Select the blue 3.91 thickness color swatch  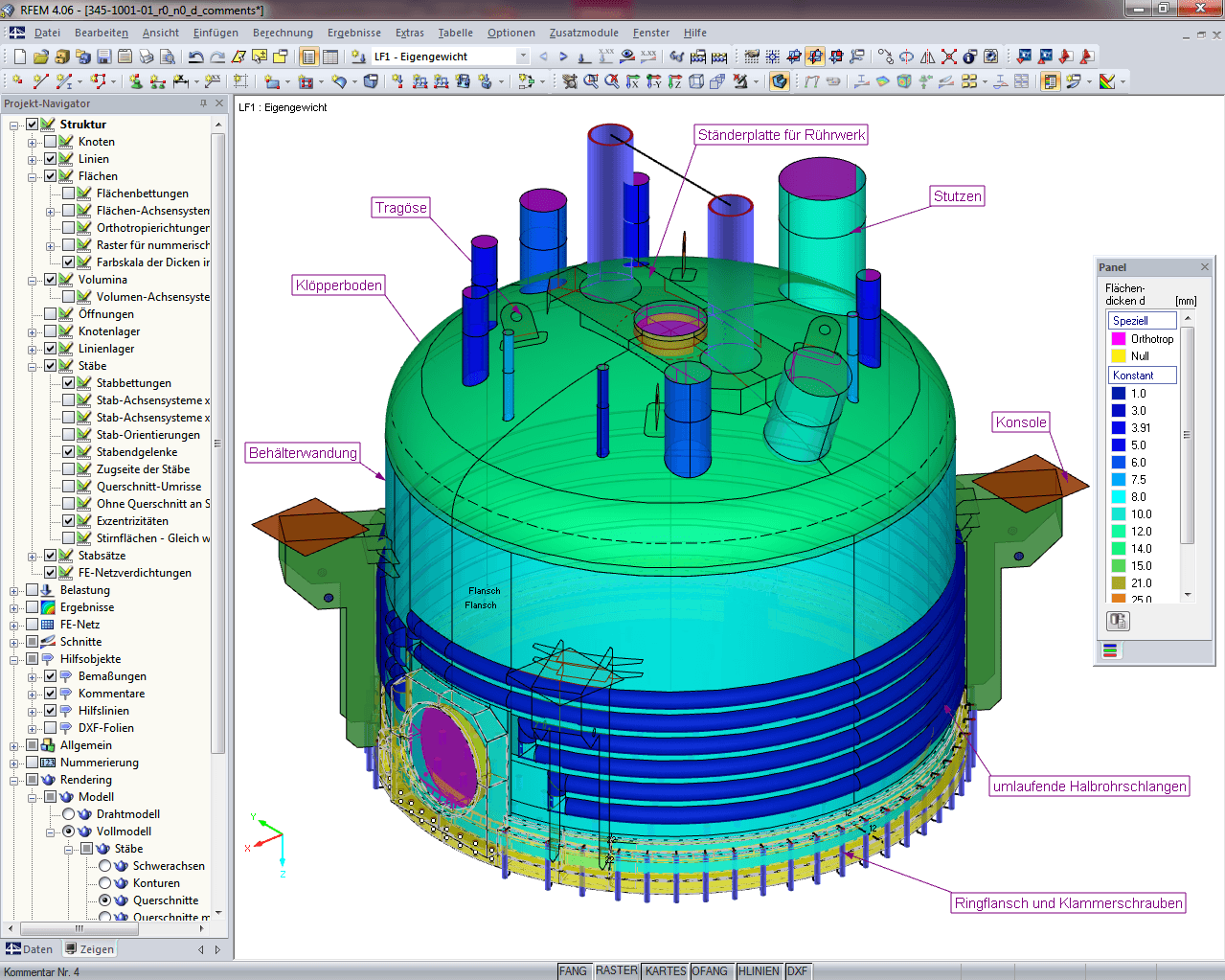1119,426
